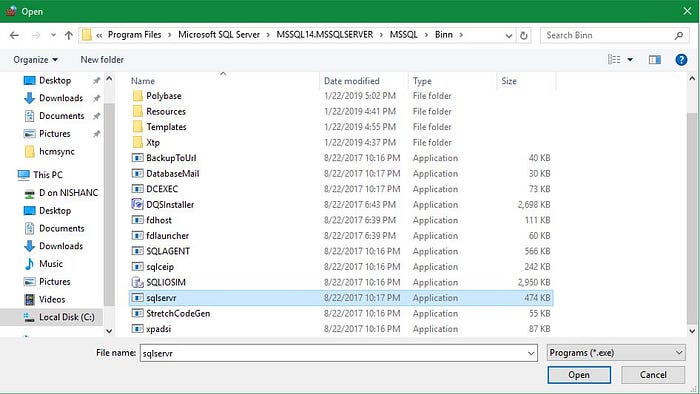Select the SQLIOSIM application icon
Screen dimensions: 700x394
pos(138,282)
